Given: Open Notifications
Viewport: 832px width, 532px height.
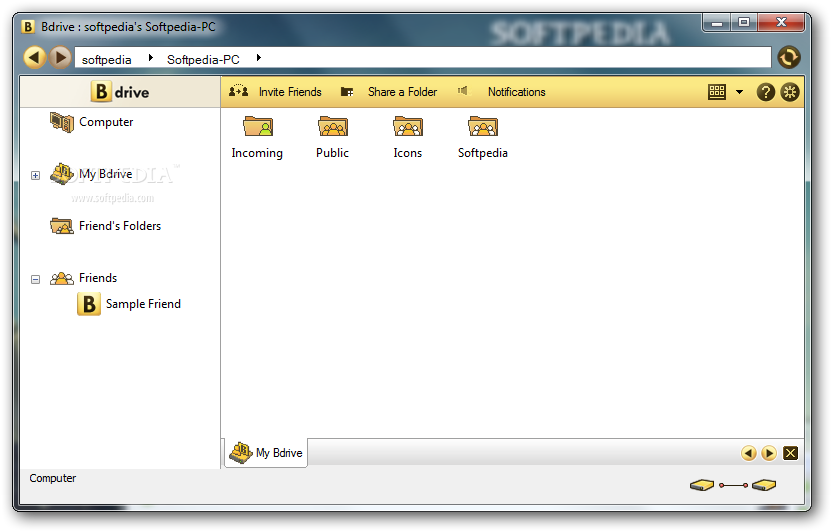Looking at the screenshot, I should (x=516, y=92).
